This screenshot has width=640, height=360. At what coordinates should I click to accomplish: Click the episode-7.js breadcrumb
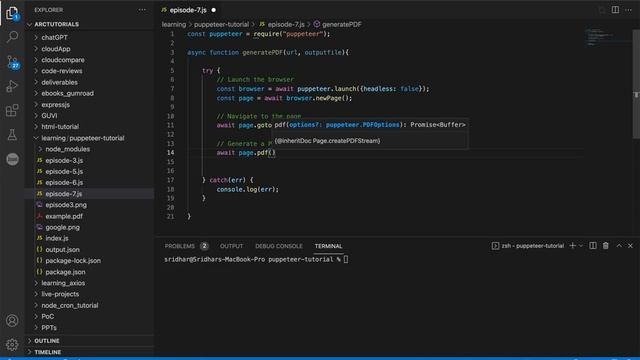click(x=282, y=24)
